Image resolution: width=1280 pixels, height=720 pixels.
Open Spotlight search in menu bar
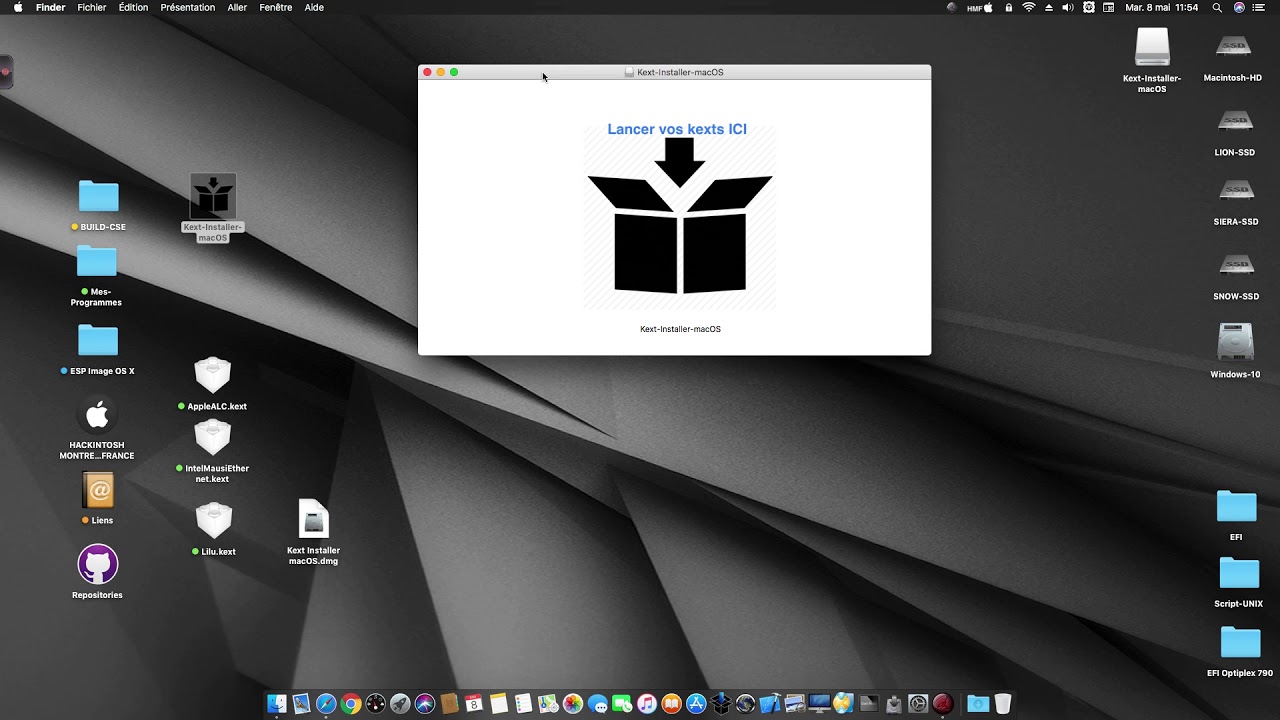point(1217,7)
